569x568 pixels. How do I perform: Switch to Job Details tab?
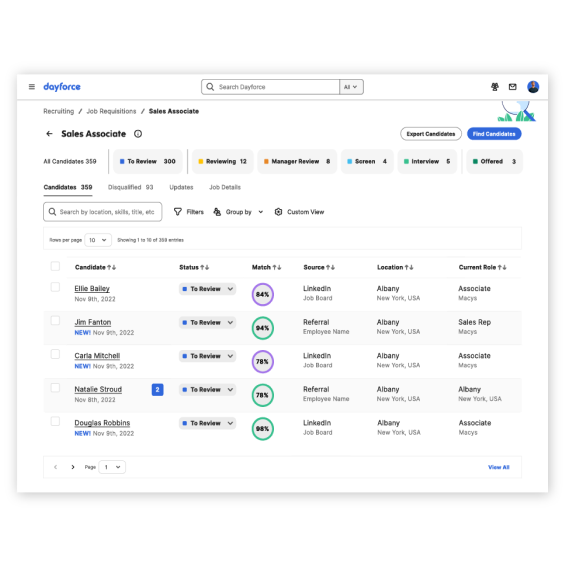[x=225, y=187]
